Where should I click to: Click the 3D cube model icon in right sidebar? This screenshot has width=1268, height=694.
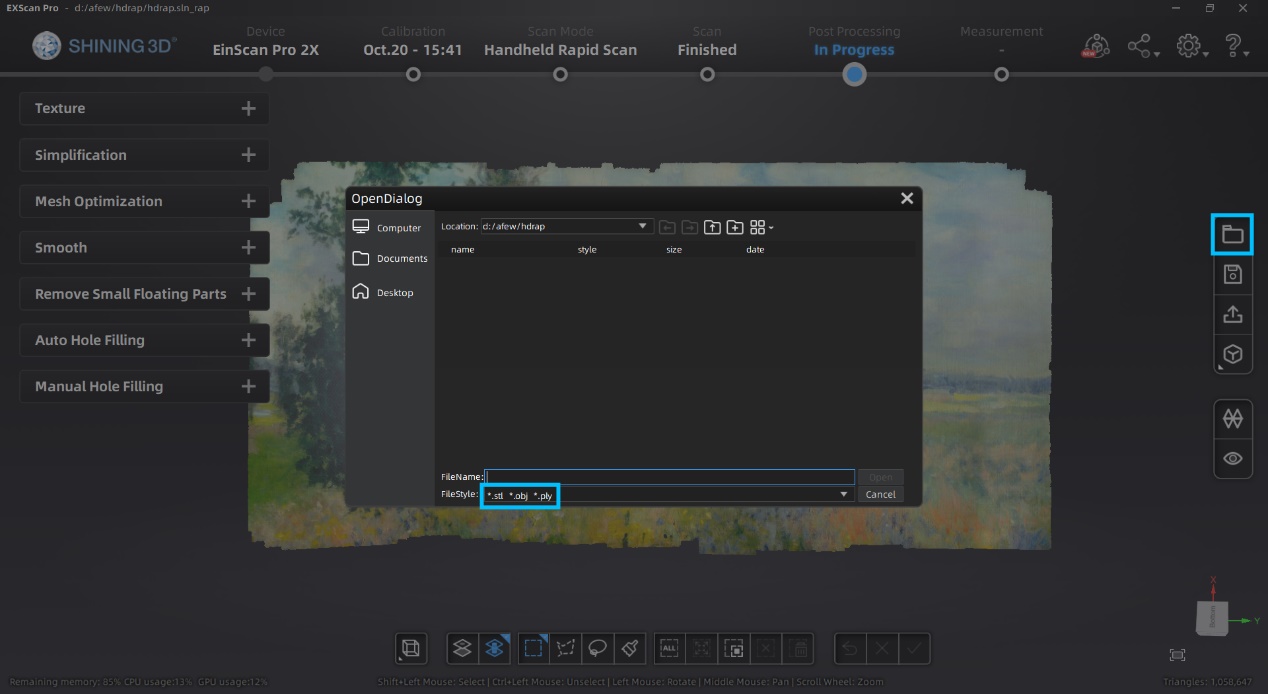[1232, 354]
